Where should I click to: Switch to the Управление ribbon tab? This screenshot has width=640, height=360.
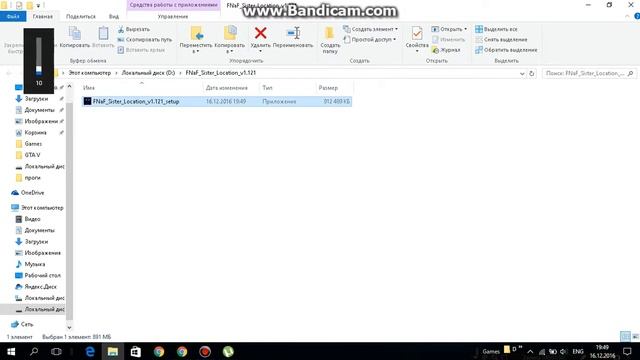pos(173,17)
